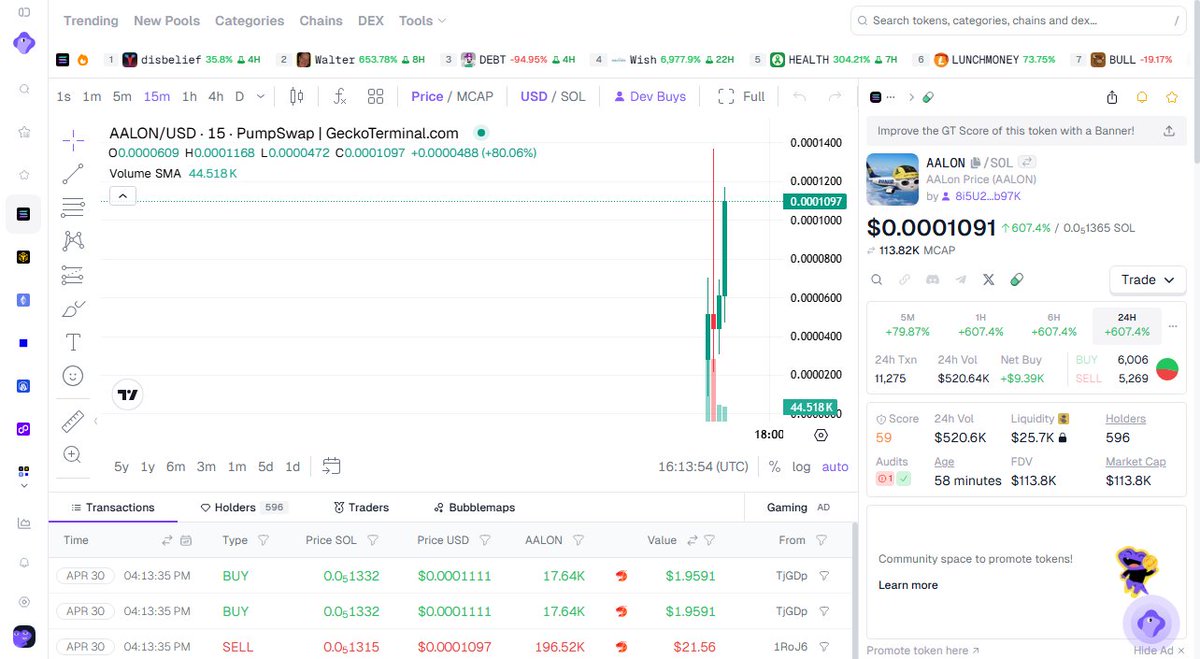This screenshot has height=659, width=1200.
Task: Copy the AALON token address
Action: tap(974, 162)
